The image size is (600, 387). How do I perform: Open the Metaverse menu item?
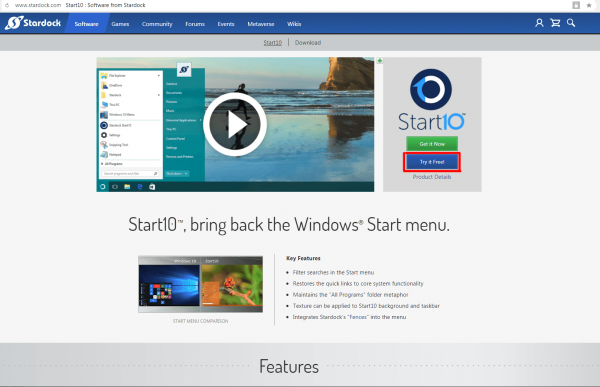(261, 24)
